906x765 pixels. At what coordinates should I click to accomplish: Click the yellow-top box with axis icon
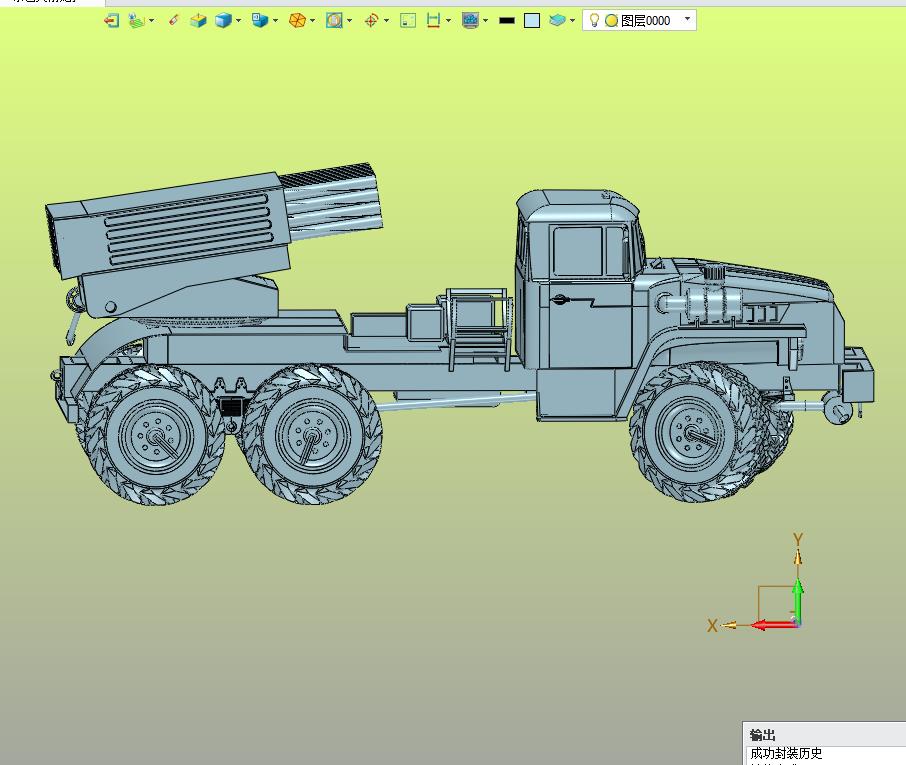[198, 21]
